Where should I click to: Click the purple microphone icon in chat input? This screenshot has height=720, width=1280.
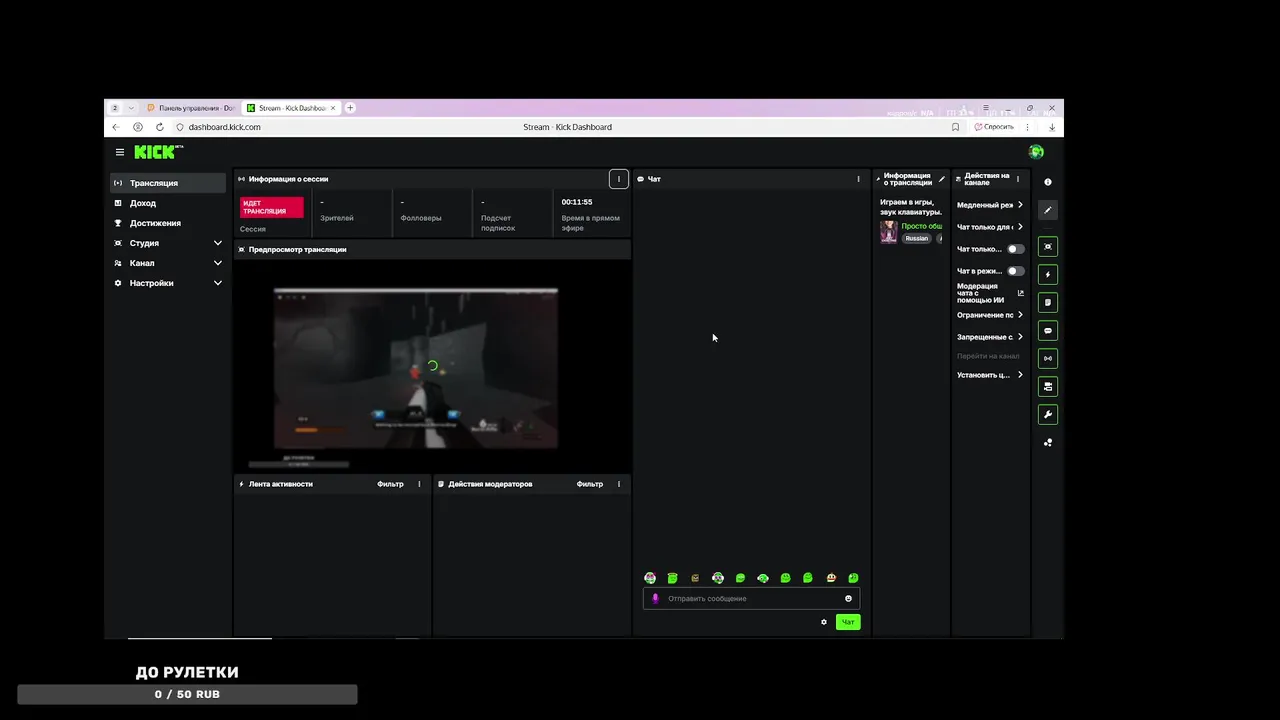click(656, 598)
